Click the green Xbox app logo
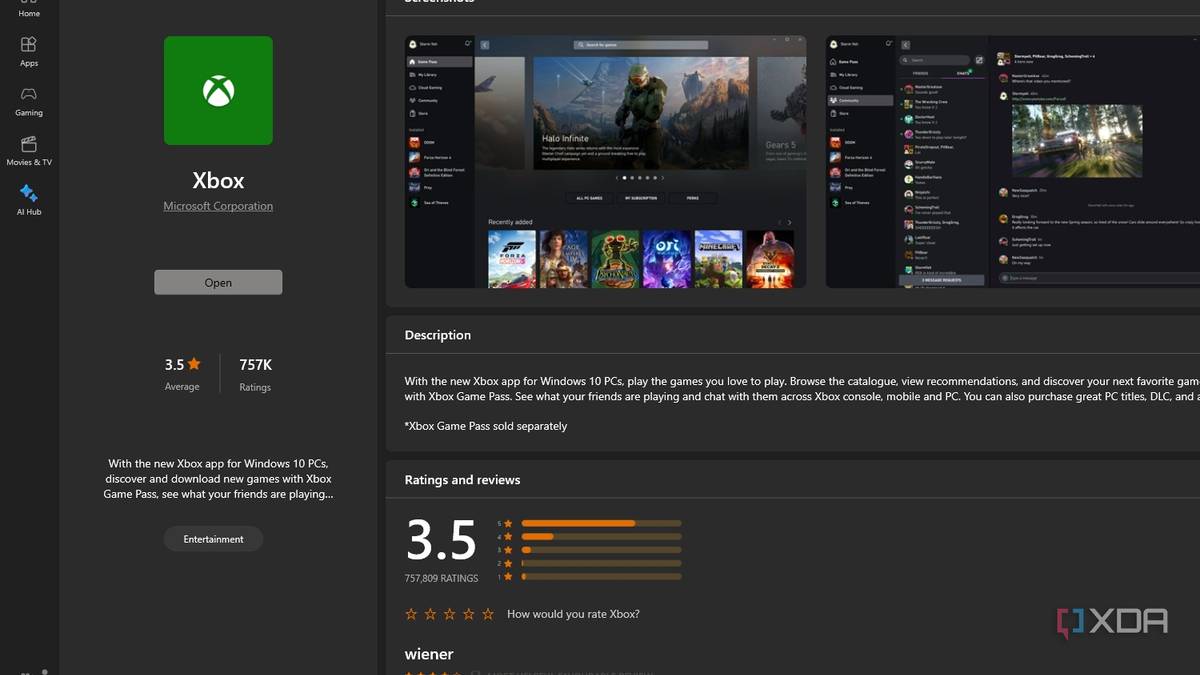The width and height of the screenshot is (1200, 675). pyautogui.click(x=218, y=91)
